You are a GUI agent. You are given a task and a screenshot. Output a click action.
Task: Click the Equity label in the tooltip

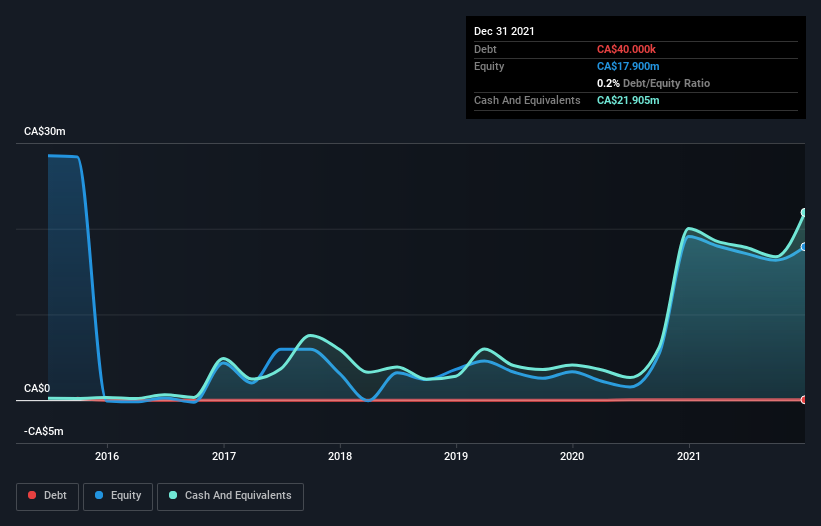tap(489, 66)
